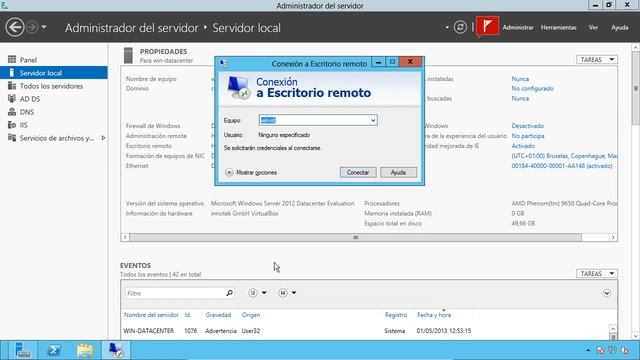Viewport: 640px width, 360px height.
Task: Open the DNS sidebar entry
Action: pyautogui.click(x=54, y=112)
